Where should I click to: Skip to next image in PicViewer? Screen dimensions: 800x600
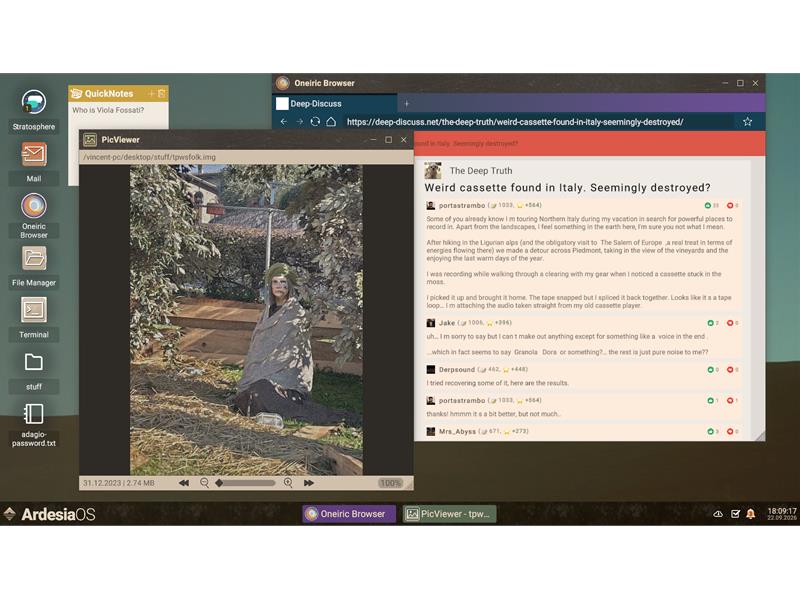309,483
